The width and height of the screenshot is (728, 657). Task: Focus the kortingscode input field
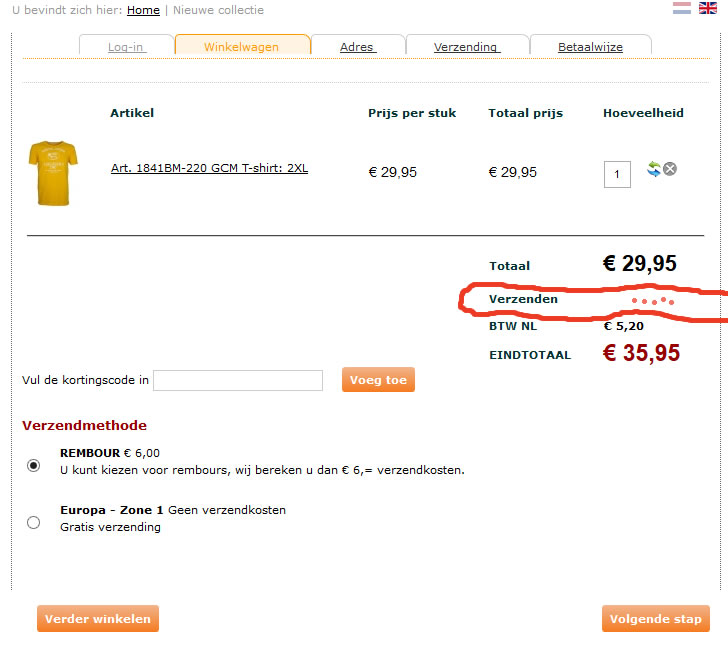pos(238,380)
